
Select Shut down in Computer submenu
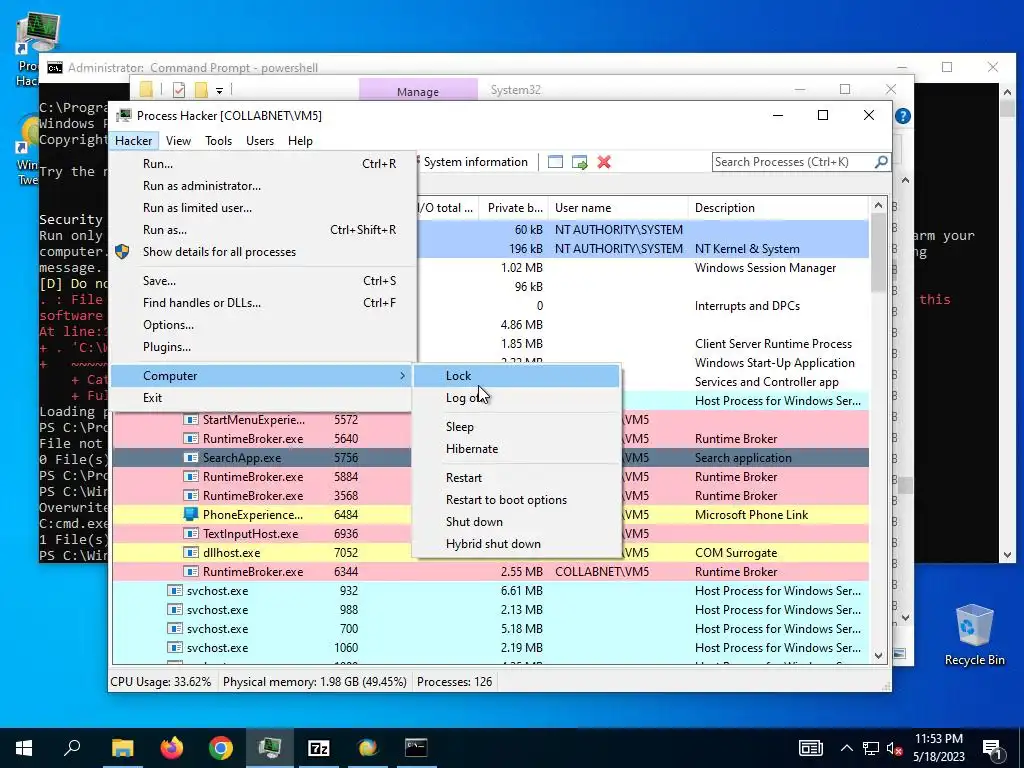517,522
